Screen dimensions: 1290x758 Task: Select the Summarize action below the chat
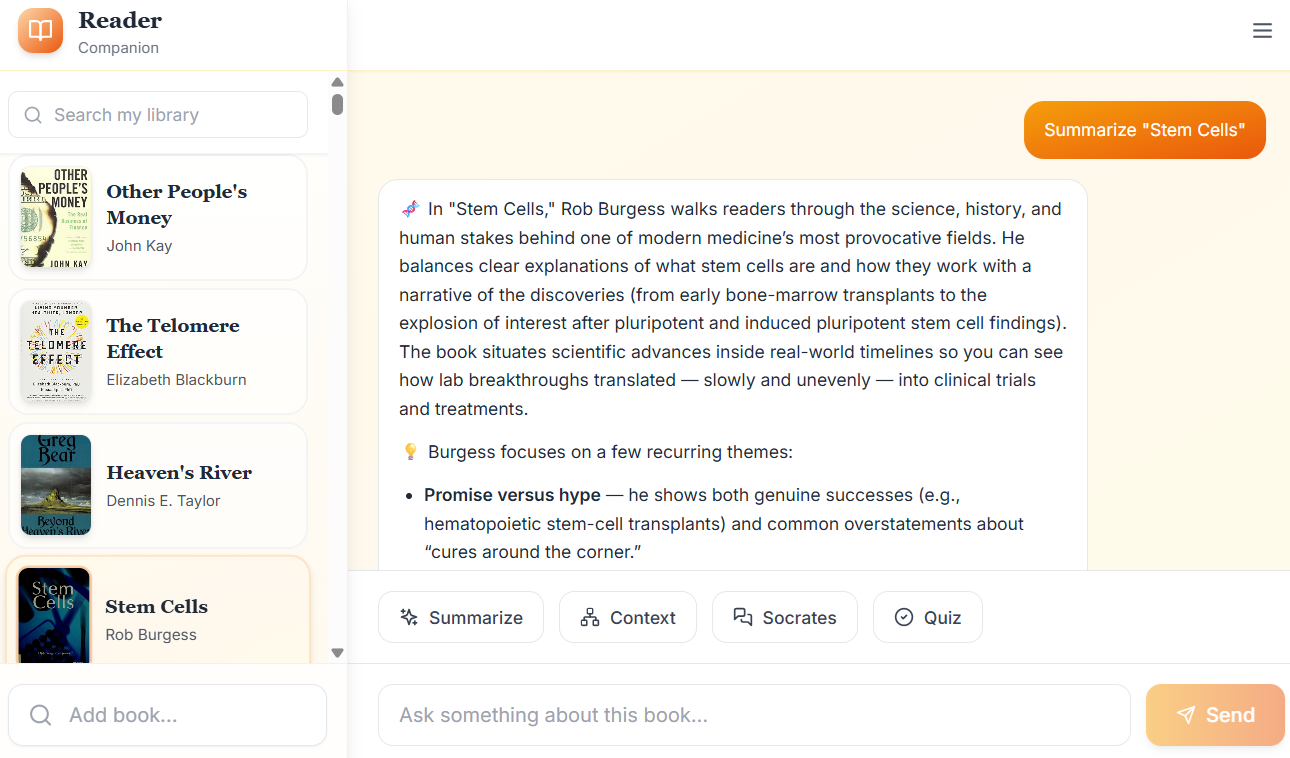[460, 617]
